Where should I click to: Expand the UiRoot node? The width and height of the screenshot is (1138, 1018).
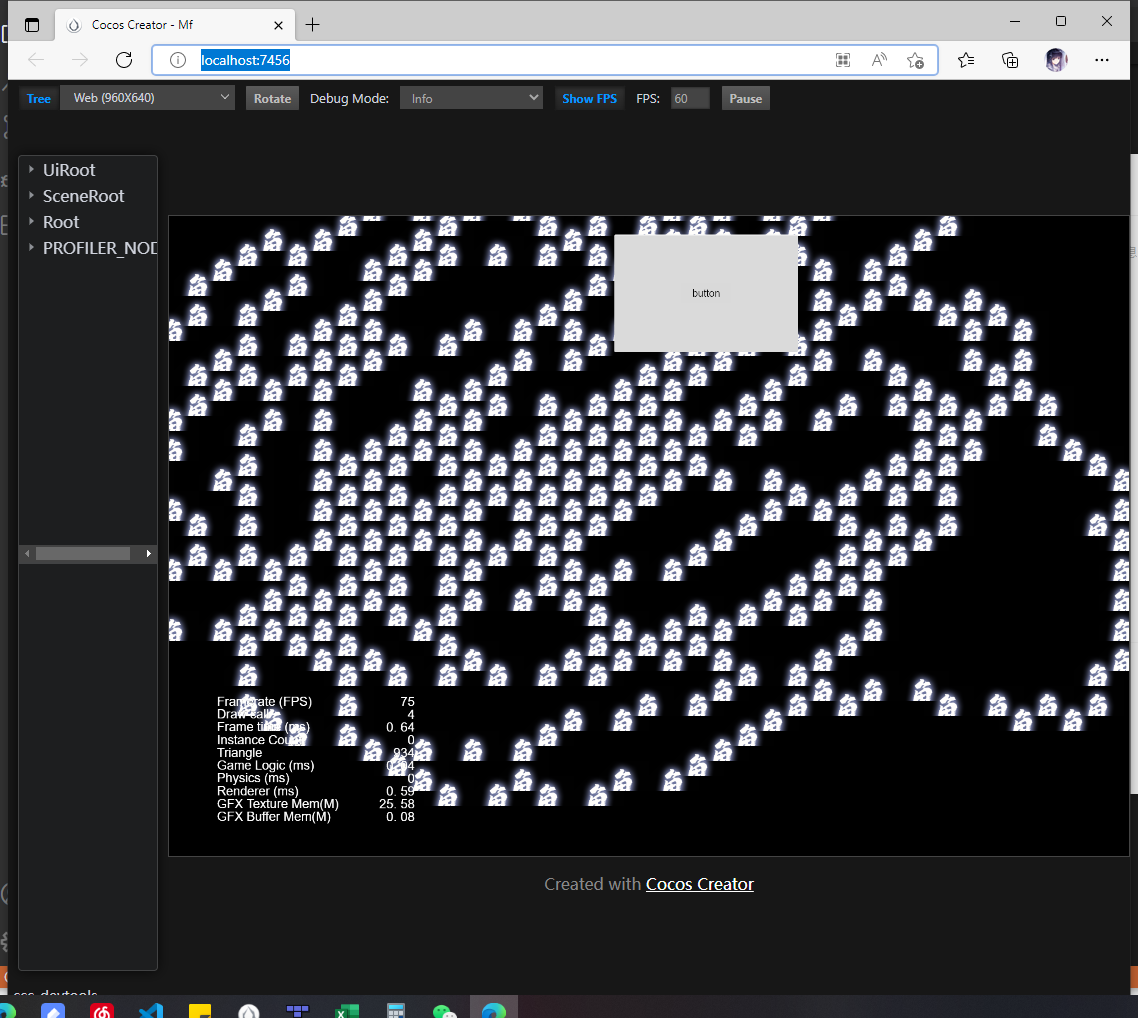point(31,169)
